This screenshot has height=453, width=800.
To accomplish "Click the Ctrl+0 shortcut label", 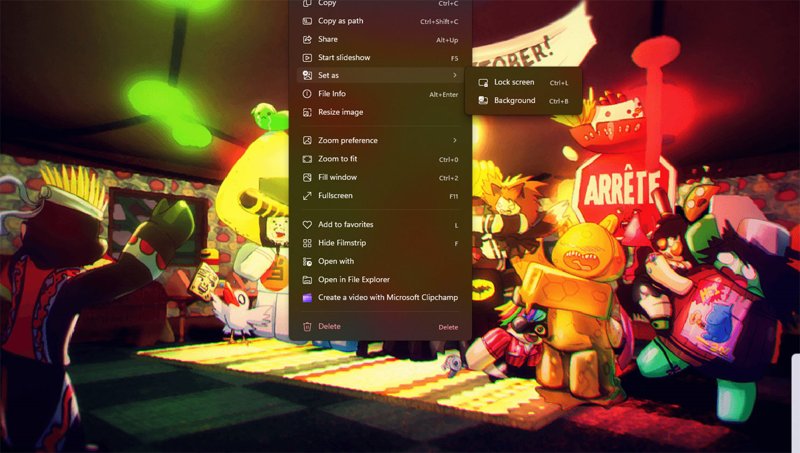I will (x=448, y=160).
